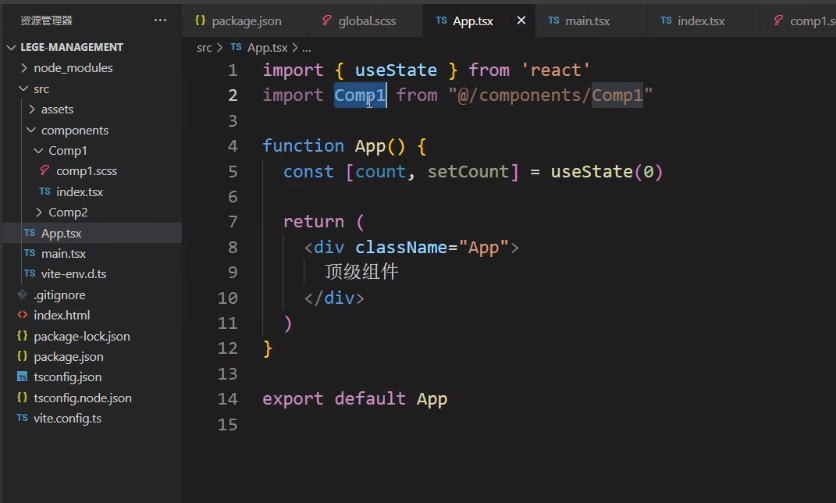Close the App.tsx editor tab

pyautogui.click(x=521, y=20)
